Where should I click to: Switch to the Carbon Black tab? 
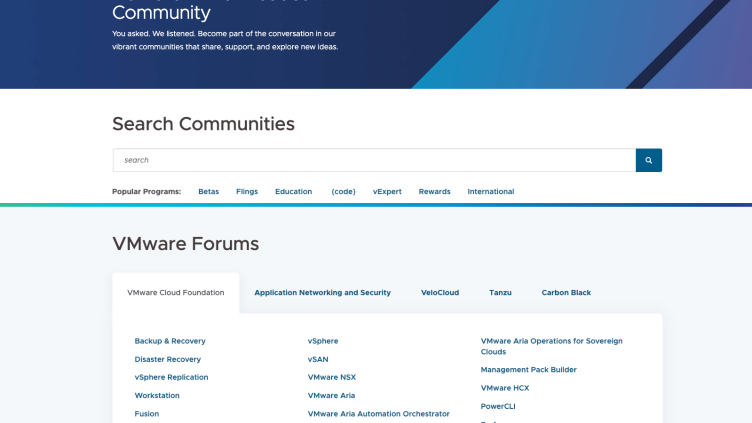coord(566,293)
